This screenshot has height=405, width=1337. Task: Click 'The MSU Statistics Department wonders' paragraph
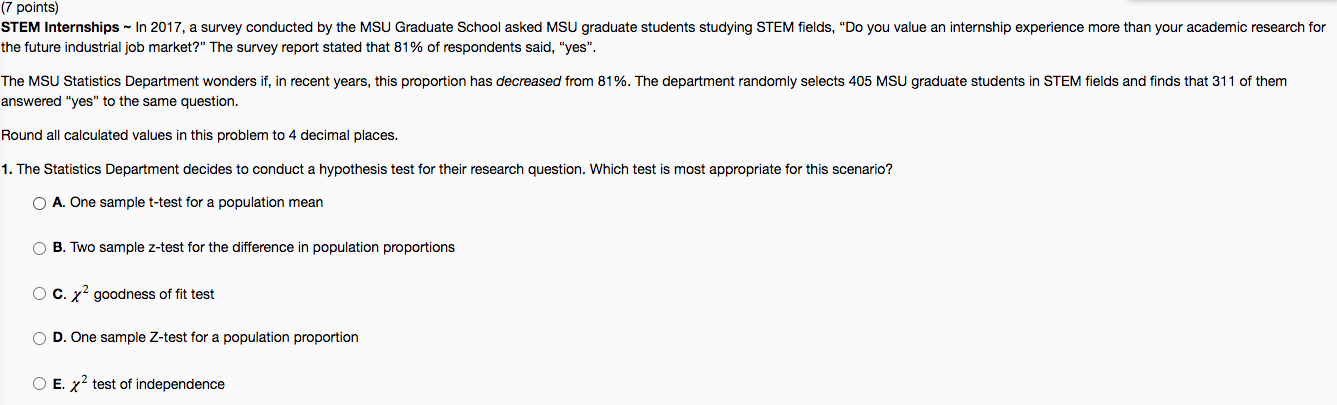point(644,91)
